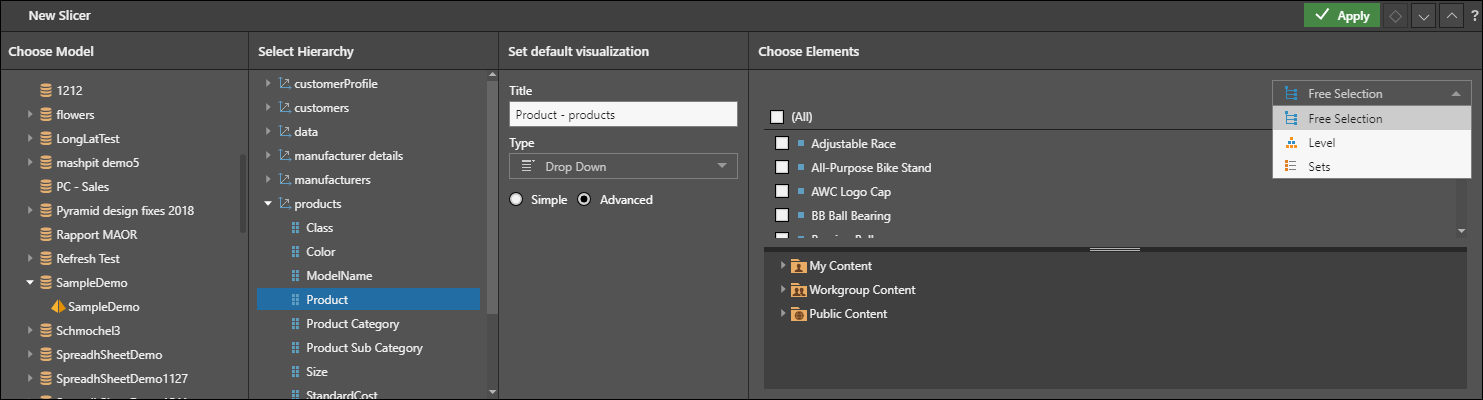This screenshot has height=400, width=1483.
Task: Choose Sets from the selection menu
Action: [1319, 167]
